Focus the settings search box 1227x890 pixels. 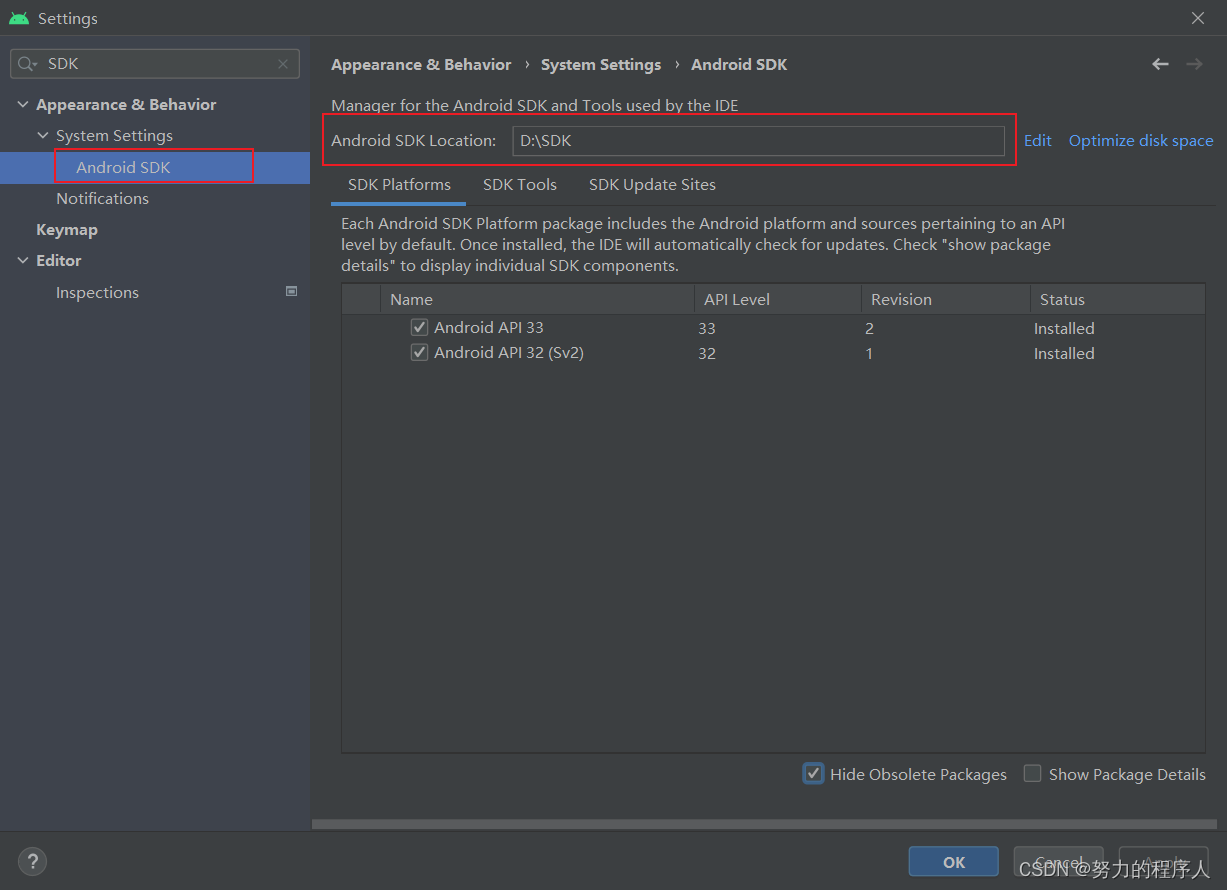155,64
